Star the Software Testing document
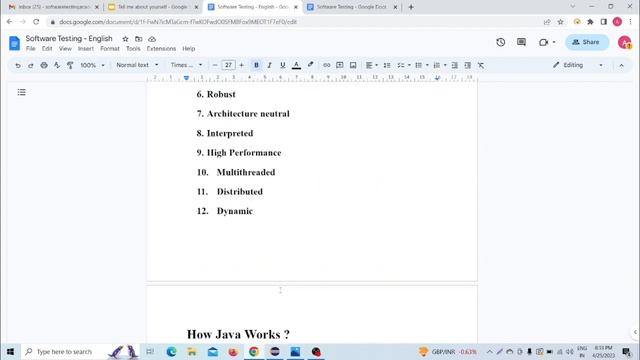Screen dimensions: 640x360 coord(125,39)
